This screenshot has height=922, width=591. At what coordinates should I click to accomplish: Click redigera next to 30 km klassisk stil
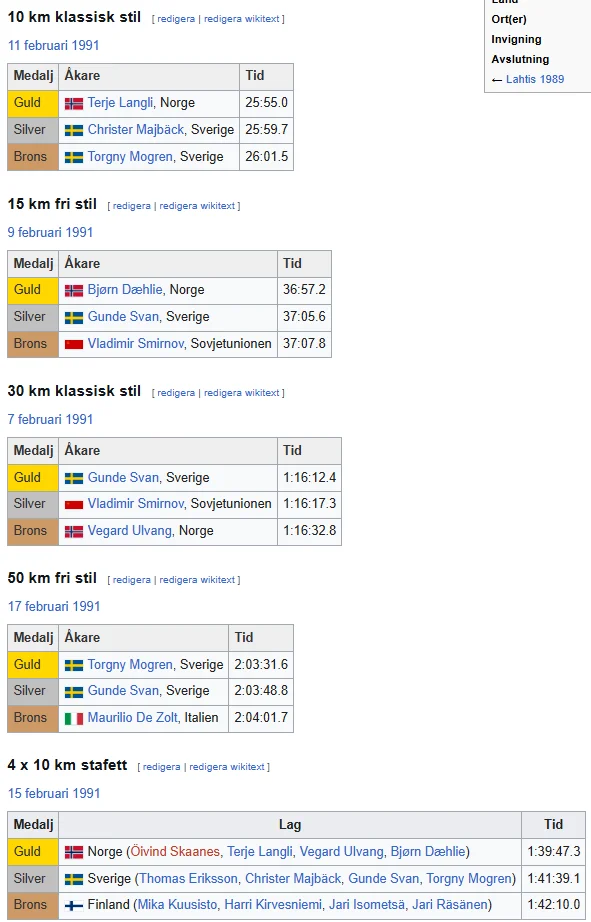(x=176, y=393)
